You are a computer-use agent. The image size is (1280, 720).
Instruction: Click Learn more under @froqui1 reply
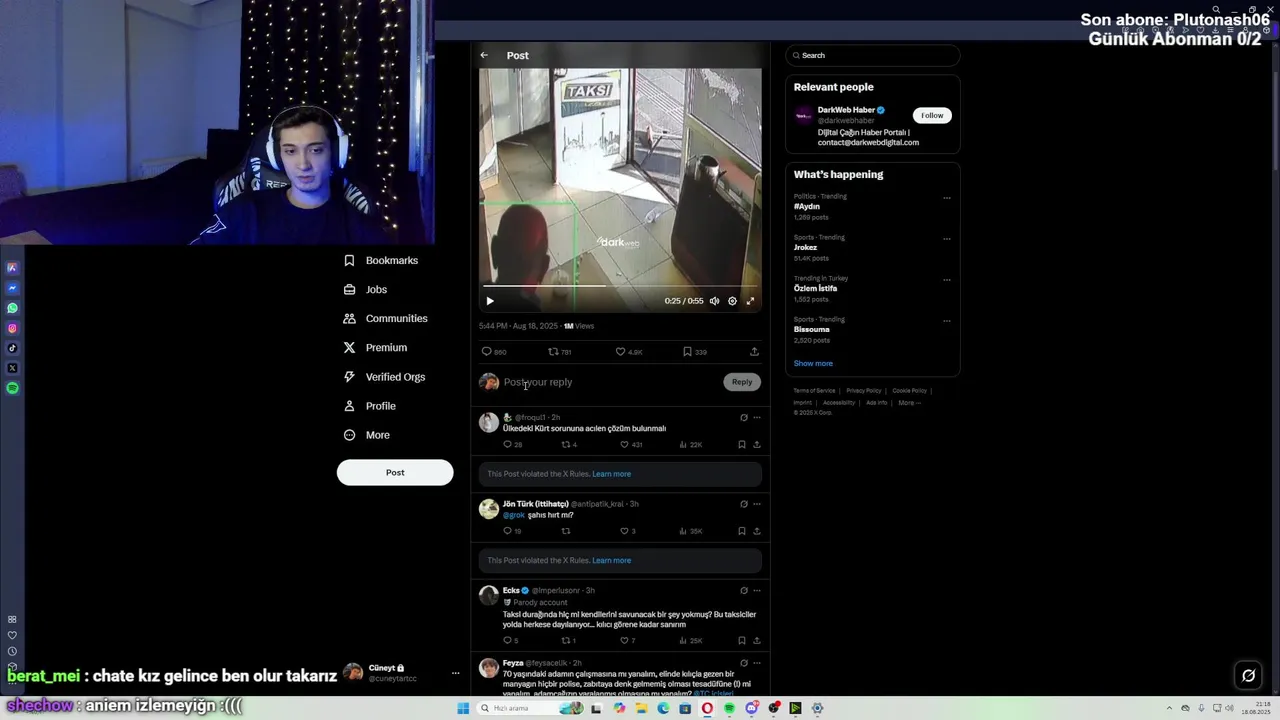(611, 474)
